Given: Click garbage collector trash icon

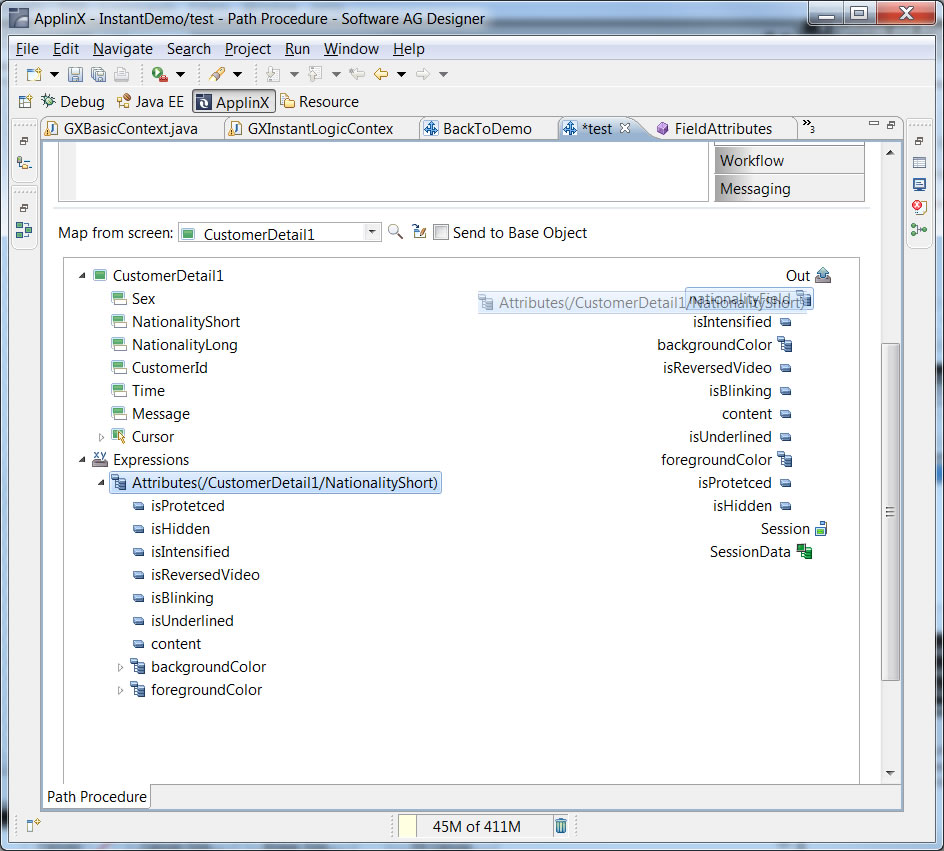Looking at the screenshot, I should click(x=561, y=826).
